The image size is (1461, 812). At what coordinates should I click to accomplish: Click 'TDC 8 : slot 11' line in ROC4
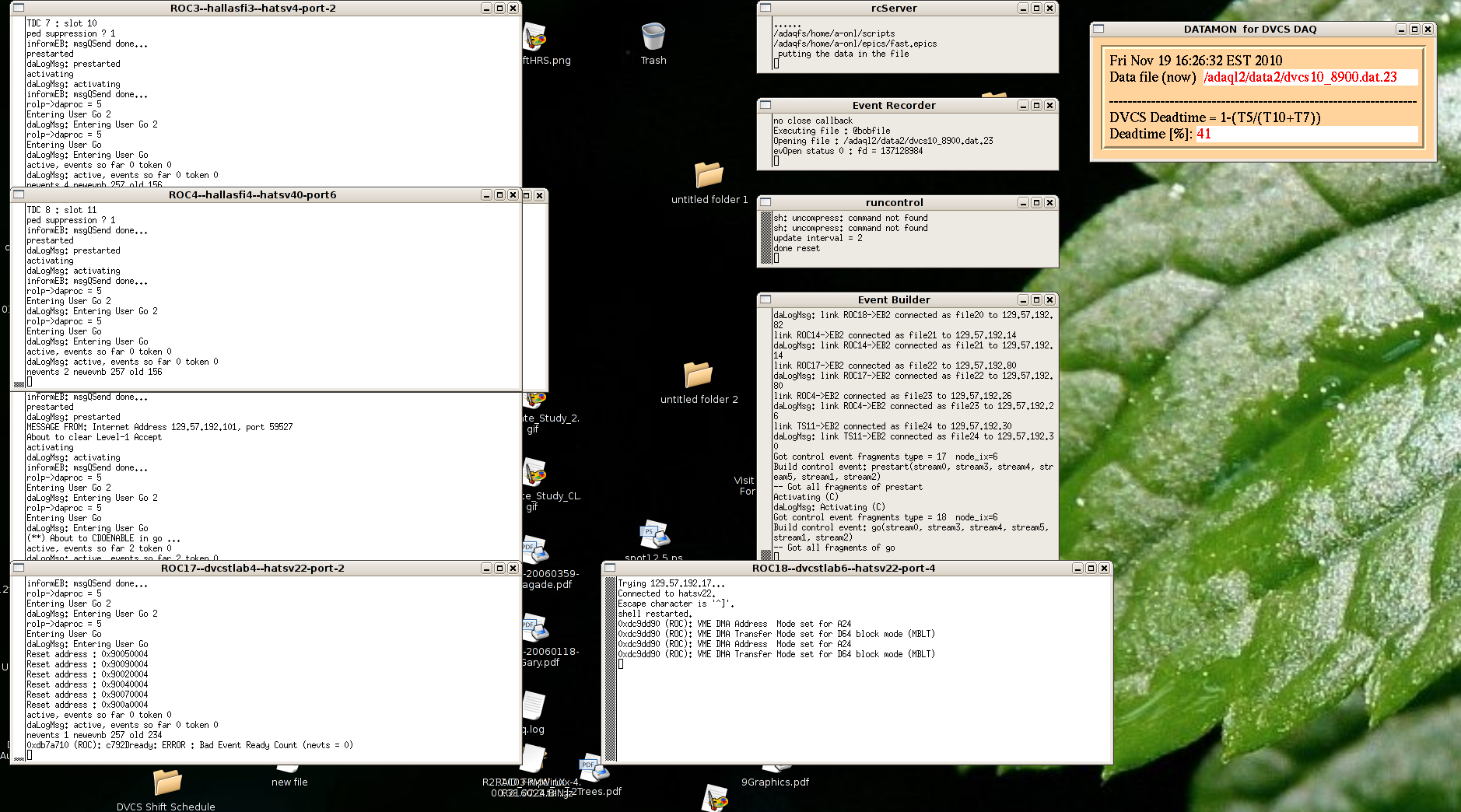point(62,210)
